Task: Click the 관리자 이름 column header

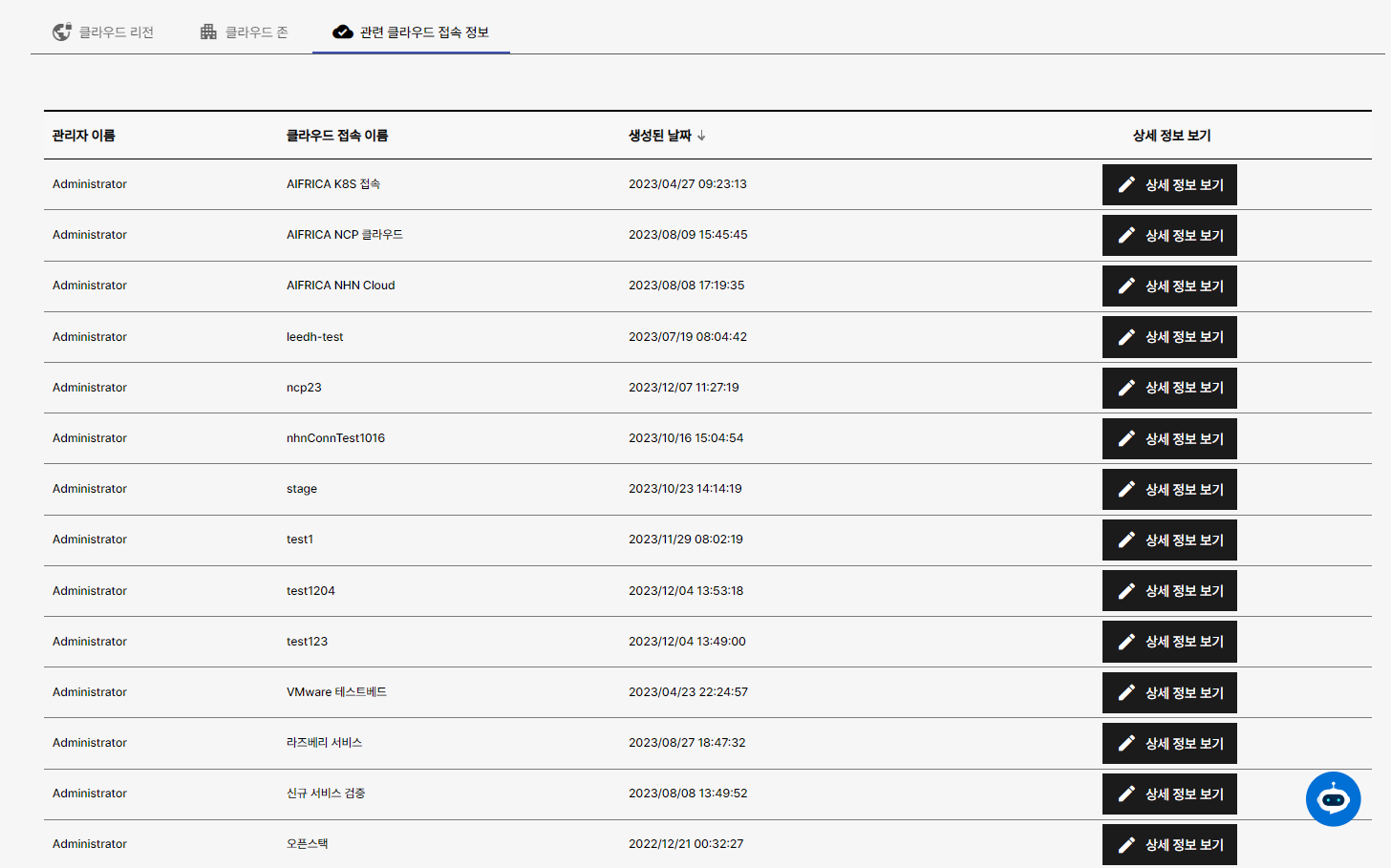Action: [x=84, y=136]
